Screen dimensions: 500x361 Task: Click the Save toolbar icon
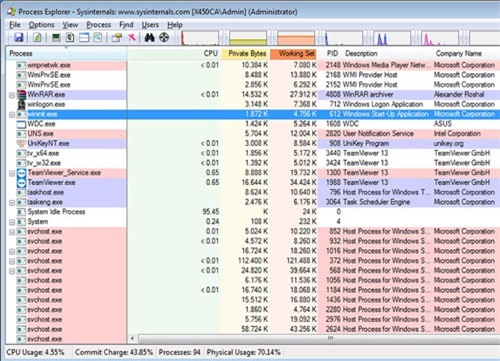coord(19,37)
